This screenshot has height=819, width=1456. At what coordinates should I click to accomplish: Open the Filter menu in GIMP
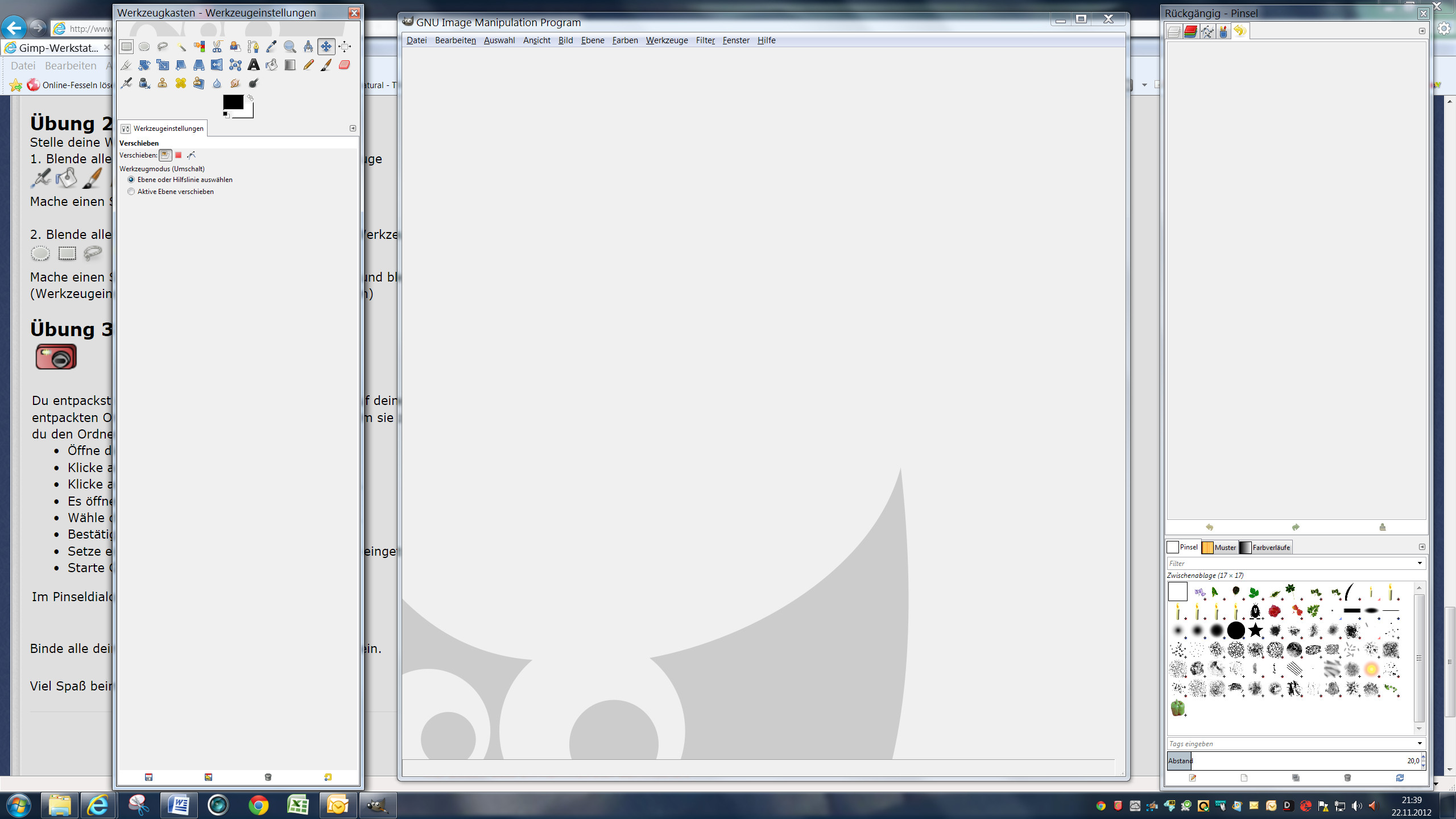(705, 40)
